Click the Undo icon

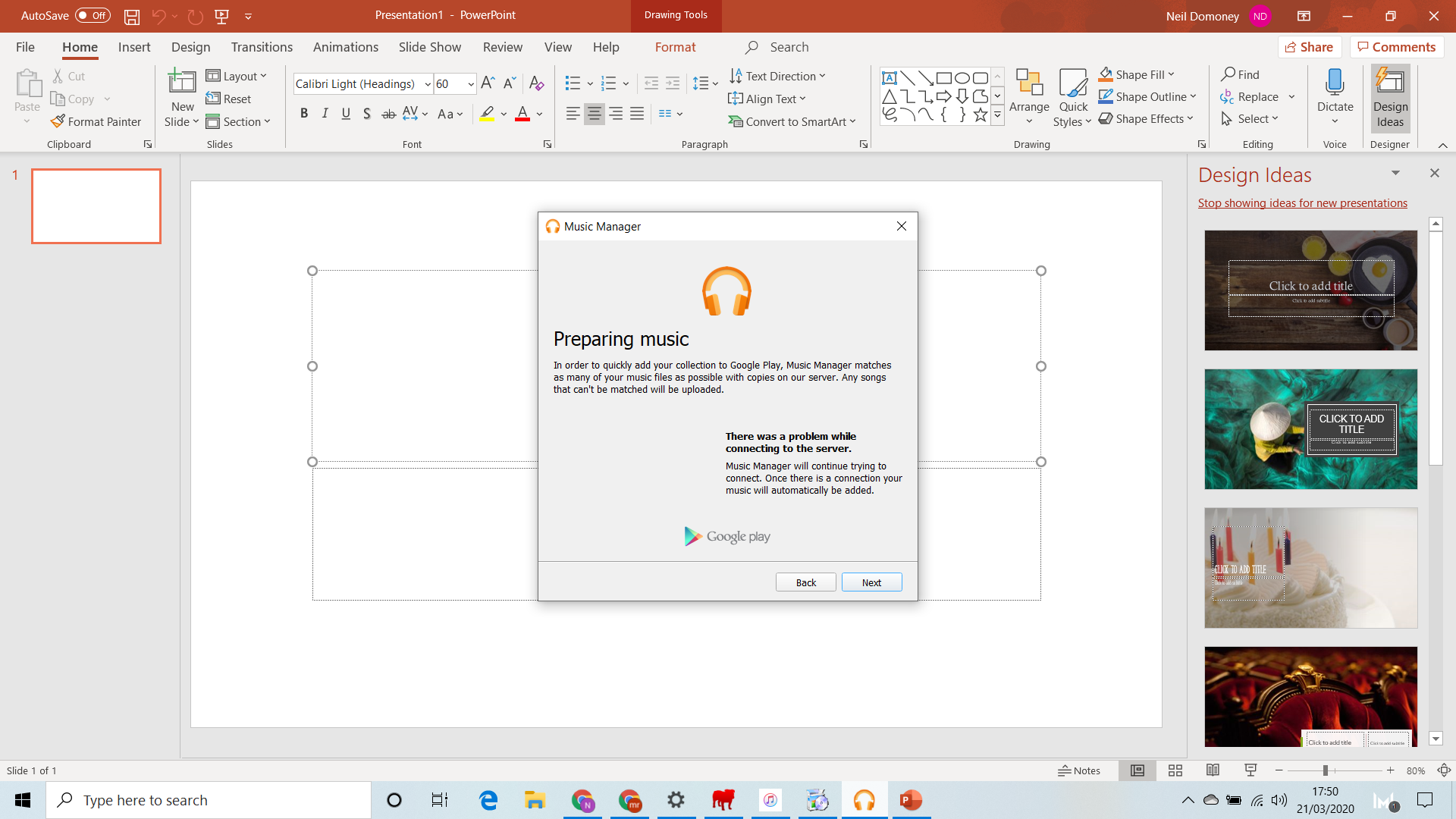[x=158, y=16]
